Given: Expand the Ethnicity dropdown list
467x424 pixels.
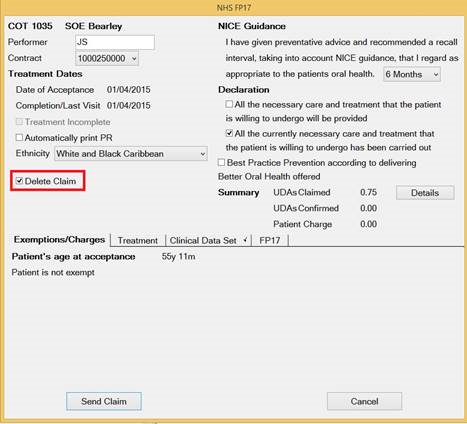Looking at the screenshot, I should pyautogui.click(x=131, y=154).
